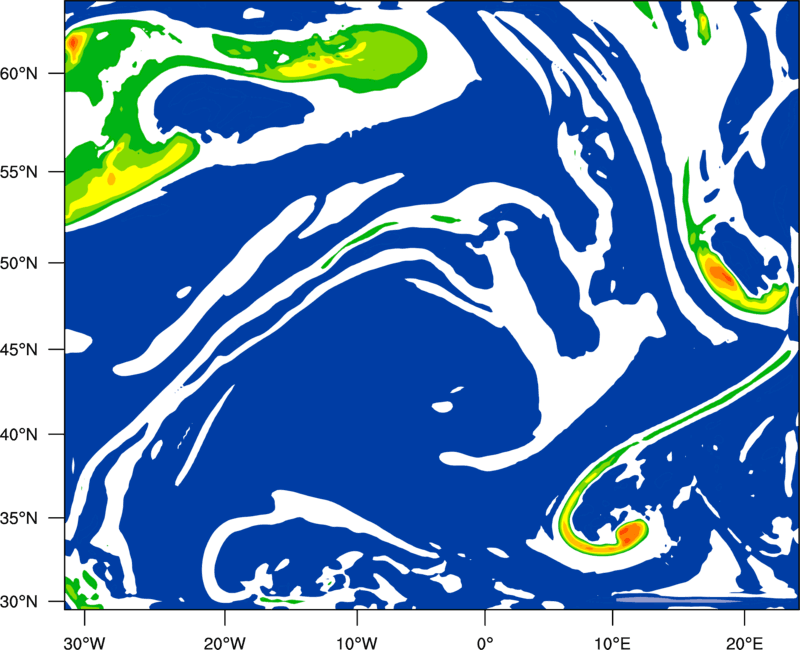Image resolution: width=800 pixels, height=650 pixels.
Task: Click the 0° longitude label
Action: [485, 643]
